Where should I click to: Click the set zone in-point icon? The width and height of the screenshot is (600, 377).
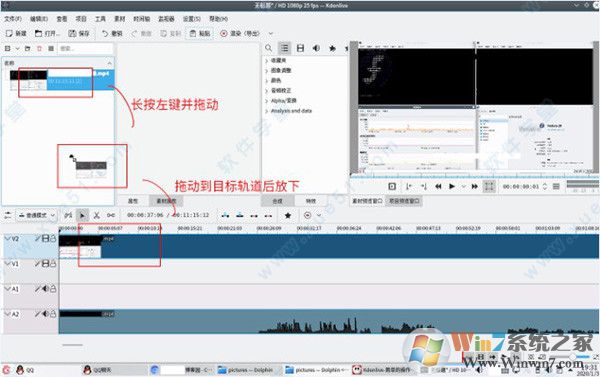[x=409, y=186]
